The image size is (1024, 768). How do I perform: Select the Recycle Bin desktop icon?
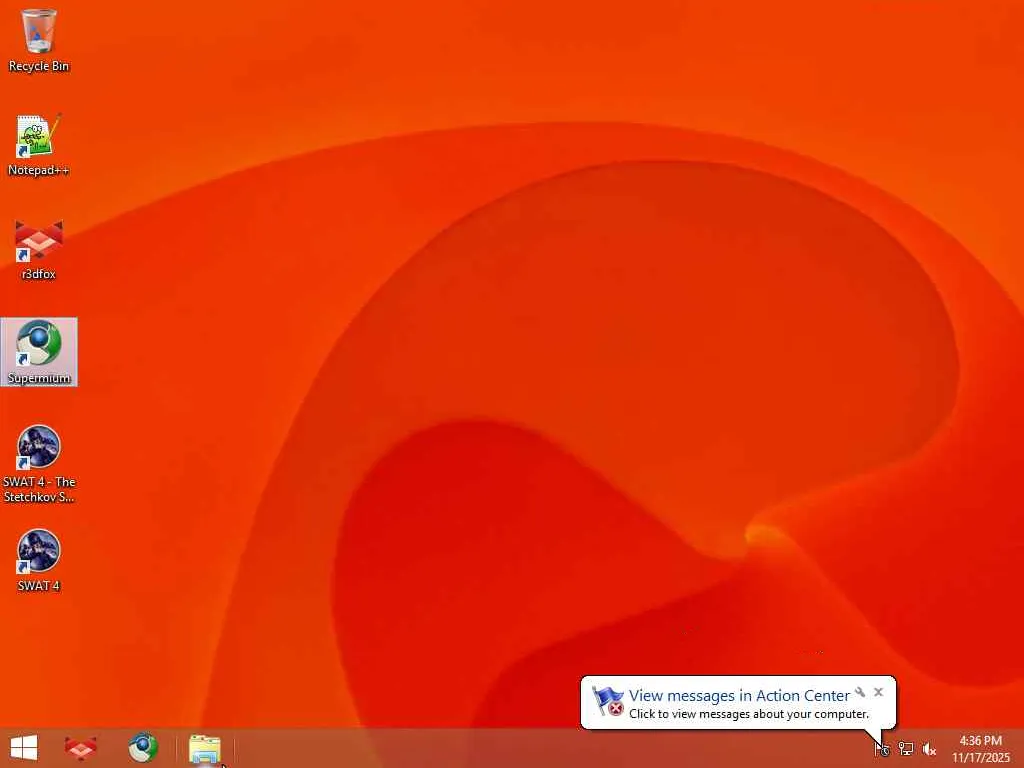[x=39, y=40]
